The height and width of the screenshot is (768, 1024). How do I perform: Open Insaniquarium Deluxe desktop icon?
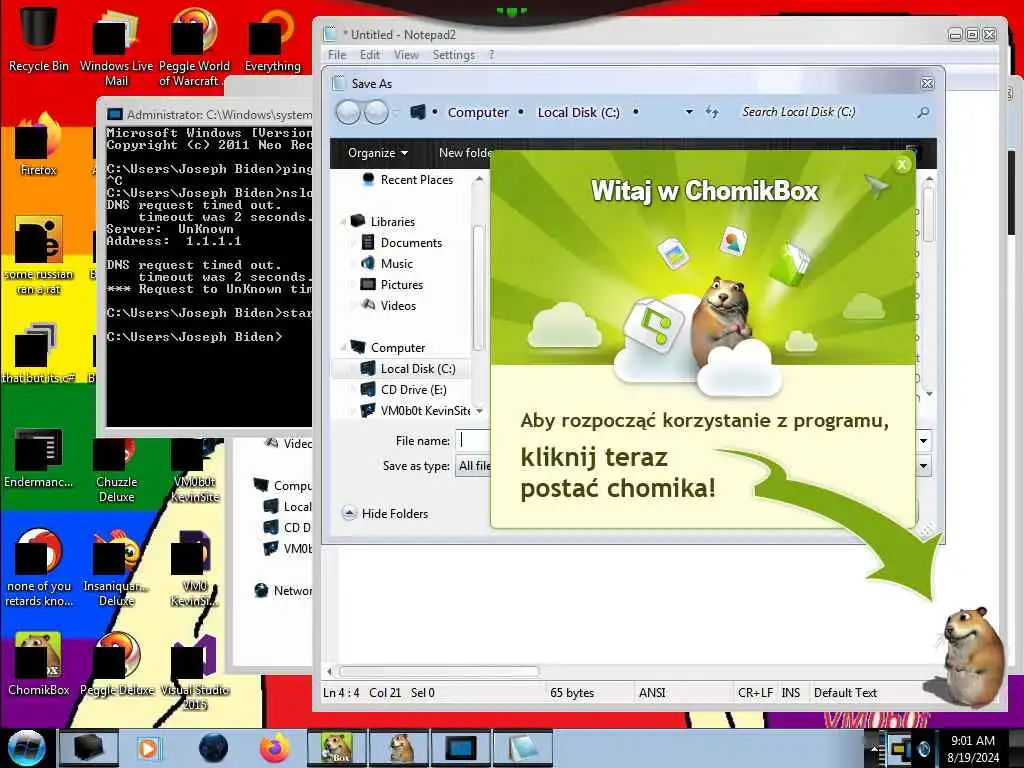tap(116, 569)
